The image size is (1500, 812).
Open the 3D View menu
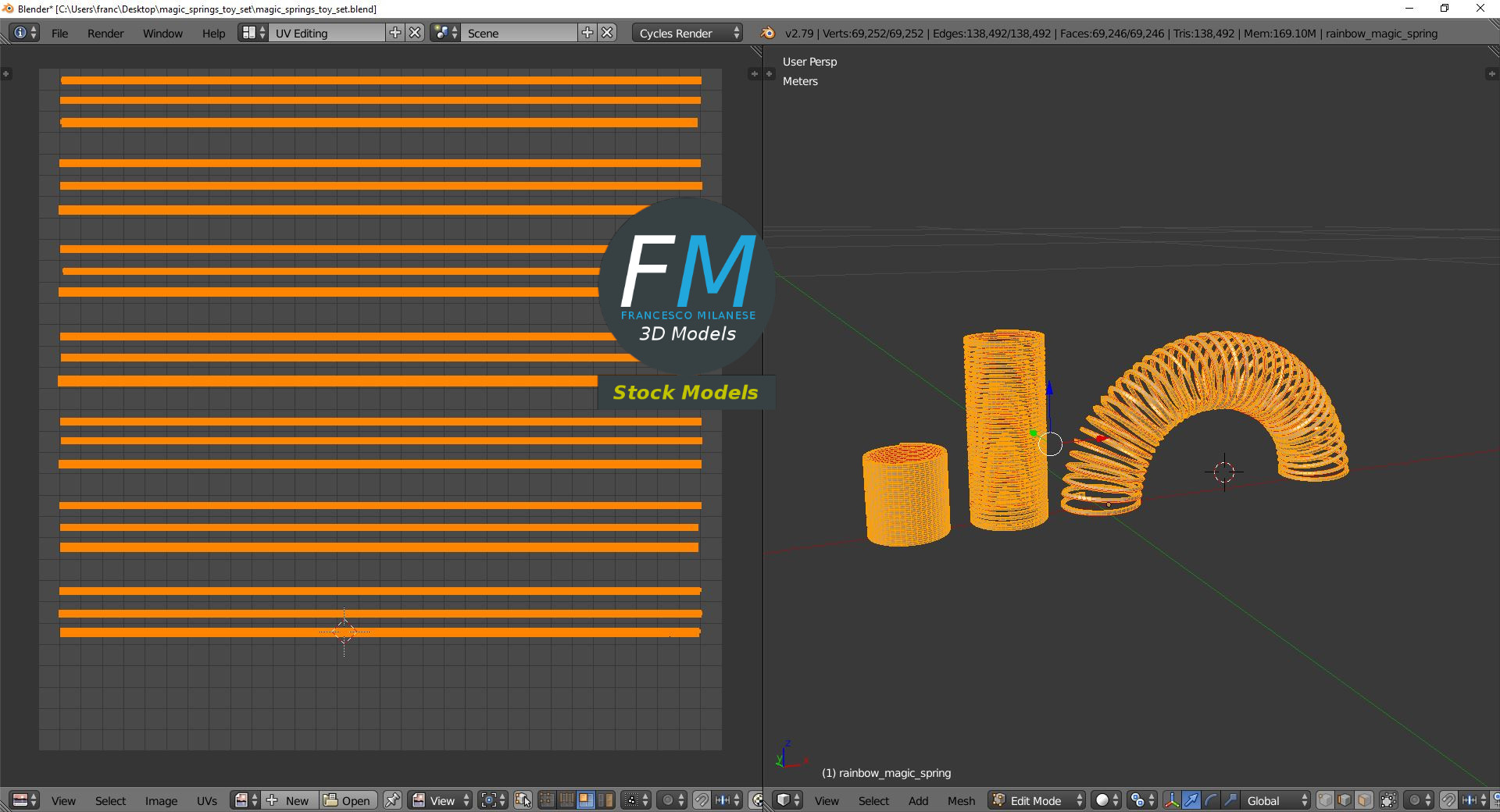(827, 801)
